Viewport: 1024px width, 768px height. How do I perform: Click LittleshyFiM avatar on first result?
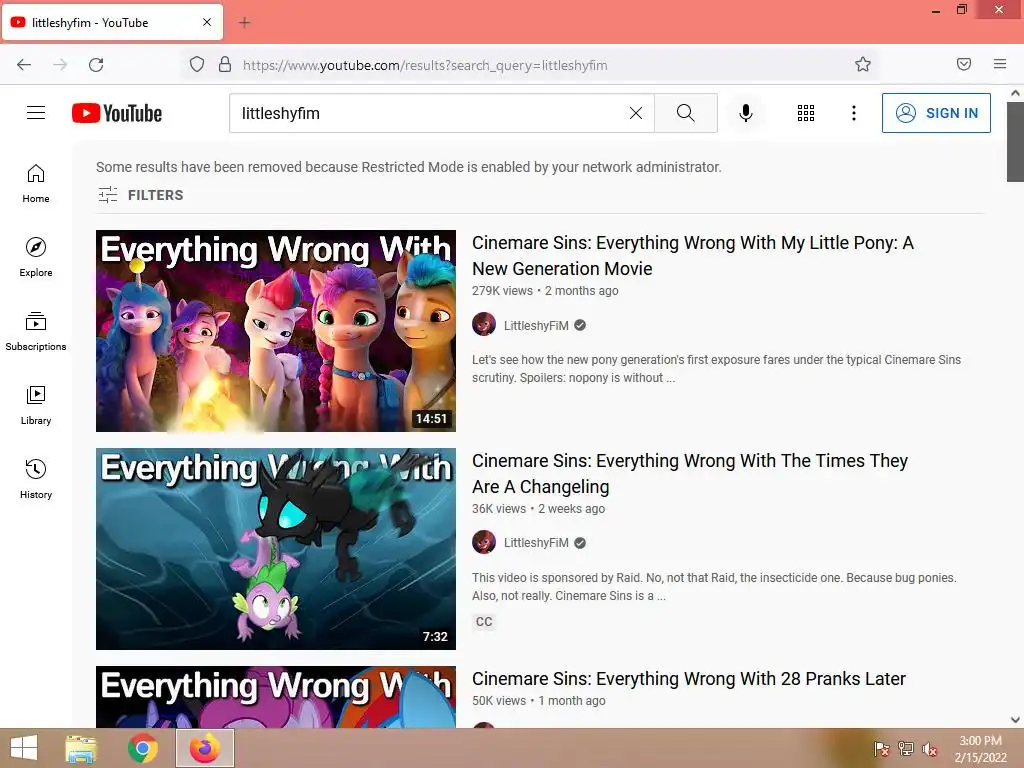click(x=484, y=324)
